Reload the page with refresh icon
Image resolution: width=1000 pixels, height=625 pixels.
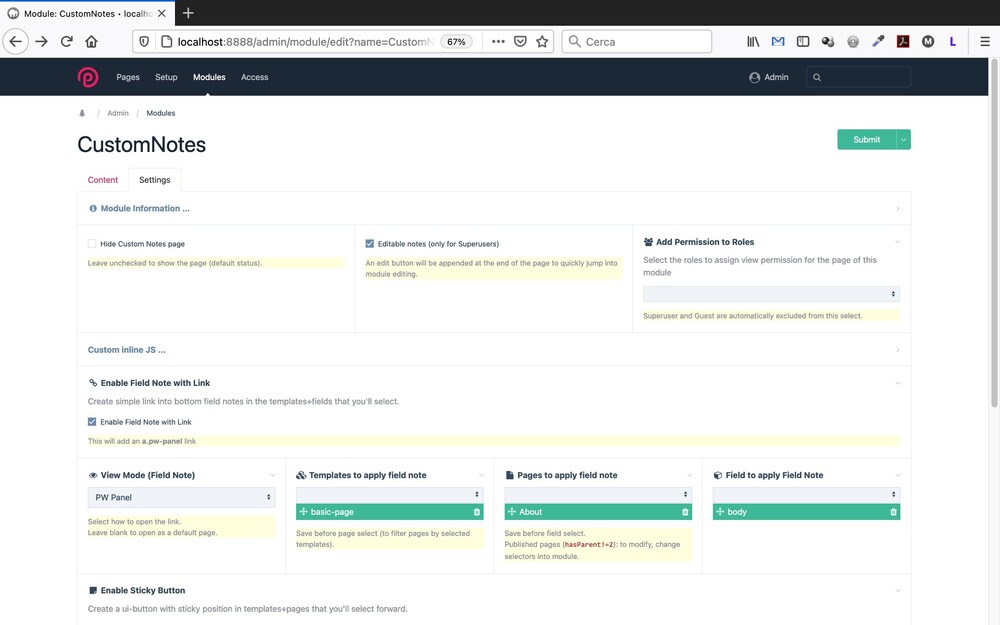point(67,42)
